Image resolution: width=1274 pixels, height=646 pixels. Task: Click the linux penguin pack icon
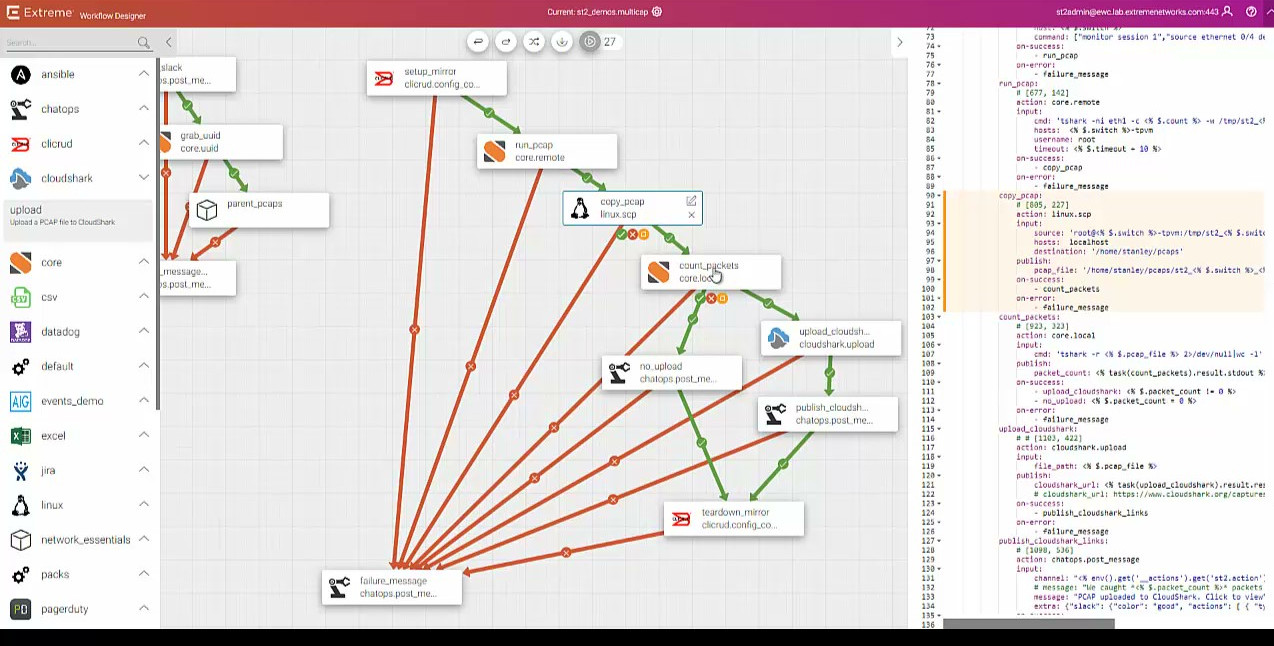coord(20,505)
